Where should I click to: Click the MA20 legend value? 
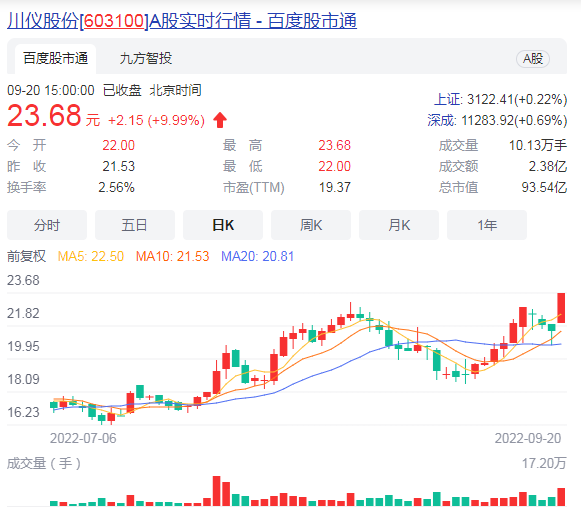coord(258,256)
